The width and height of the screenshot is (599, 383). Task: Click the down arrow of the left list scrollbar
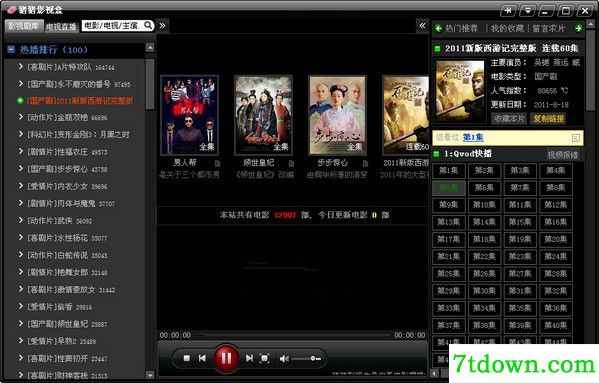150,375
